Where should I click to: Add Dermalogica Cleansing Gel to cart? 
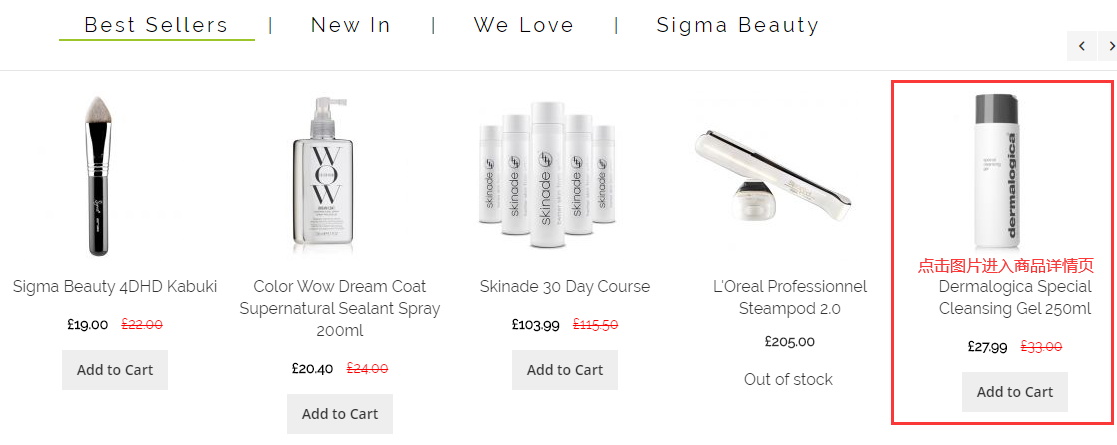click(x=1015, y=392)
